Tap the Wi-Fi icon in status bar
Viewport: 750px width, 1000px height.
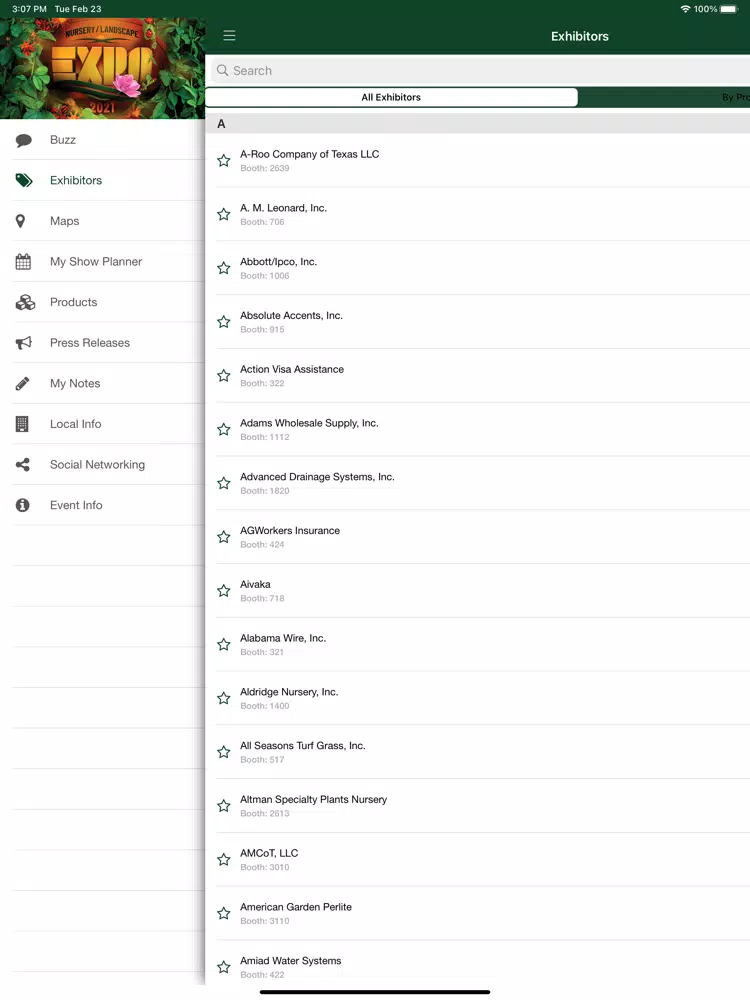pos(686,9)
